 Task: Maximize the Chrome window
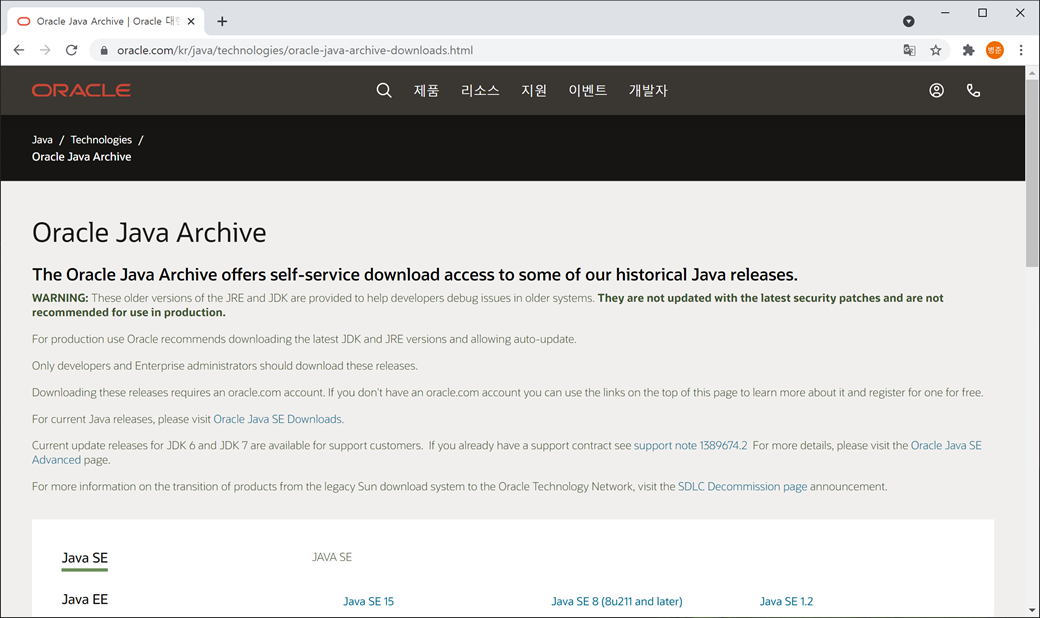tap(982, 13)
